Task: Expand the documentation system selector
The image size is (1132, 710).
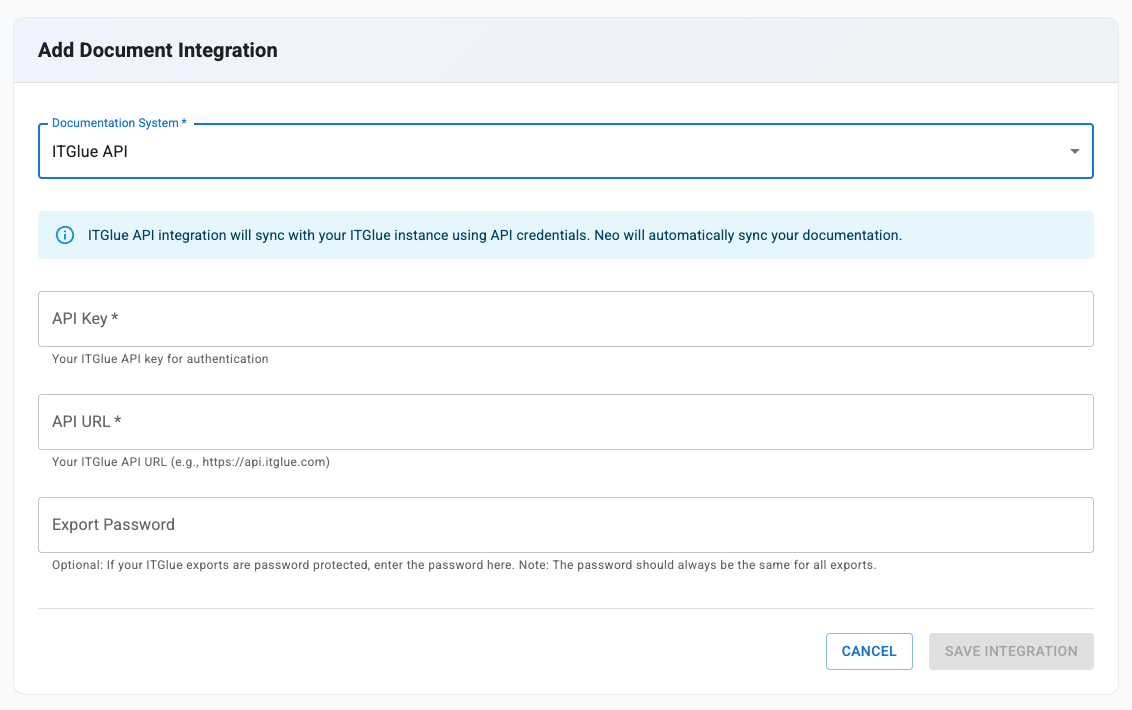Action: coord(566,151)
